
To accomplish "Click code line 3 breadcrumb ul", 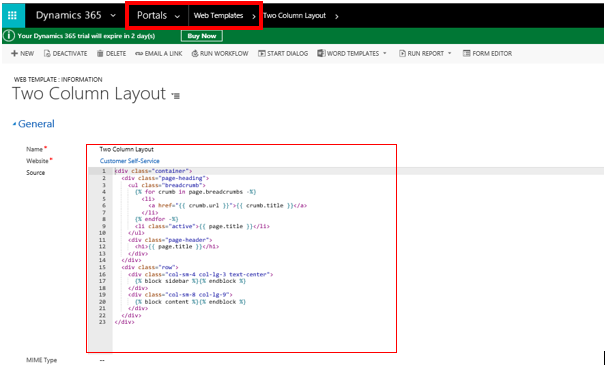I will pos(167,185).
